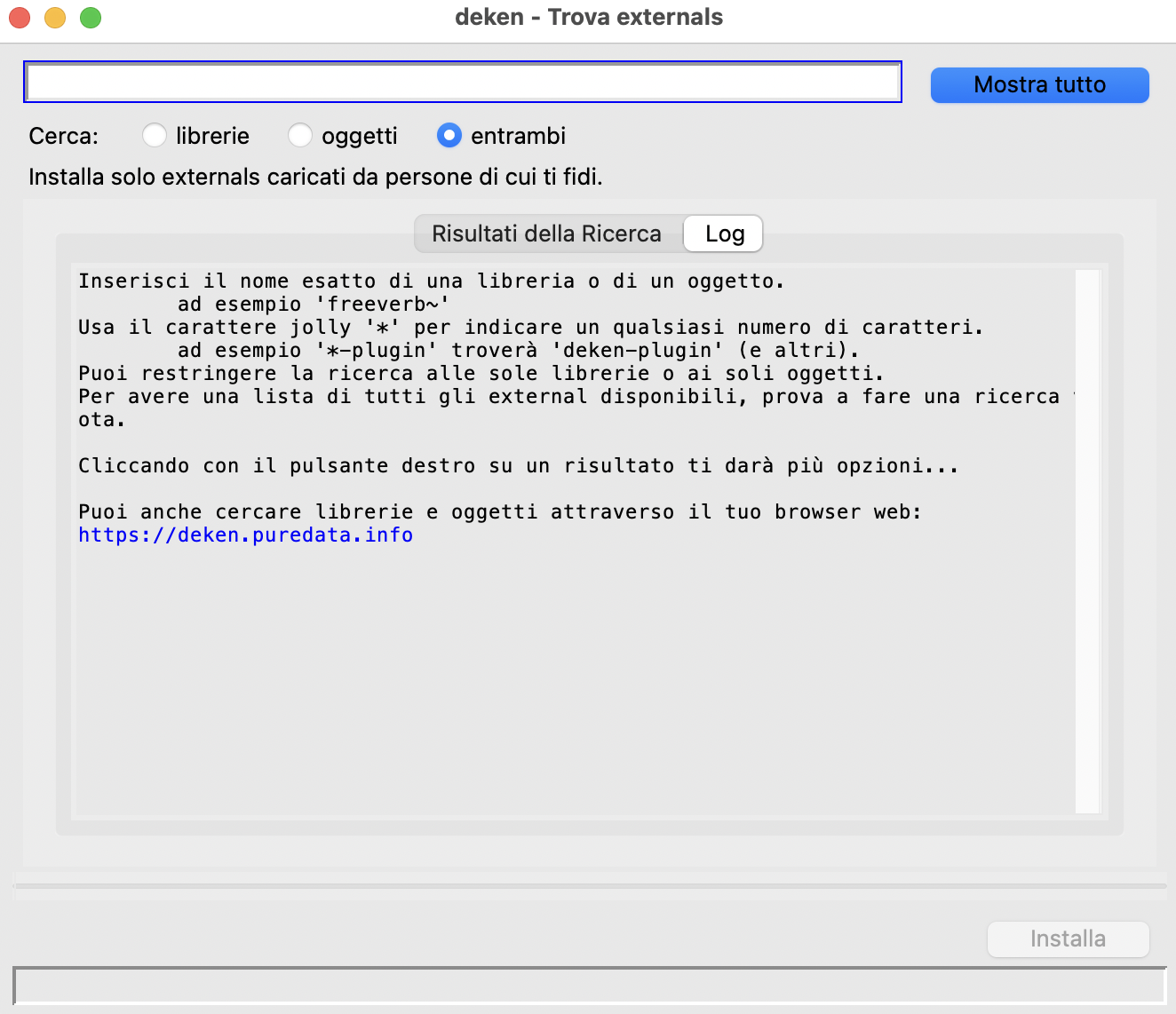1176x1014 pixels.
Task: Click the line mentioning 'freeverb~'
Action: pyautogui.click(x=314, y=304)
